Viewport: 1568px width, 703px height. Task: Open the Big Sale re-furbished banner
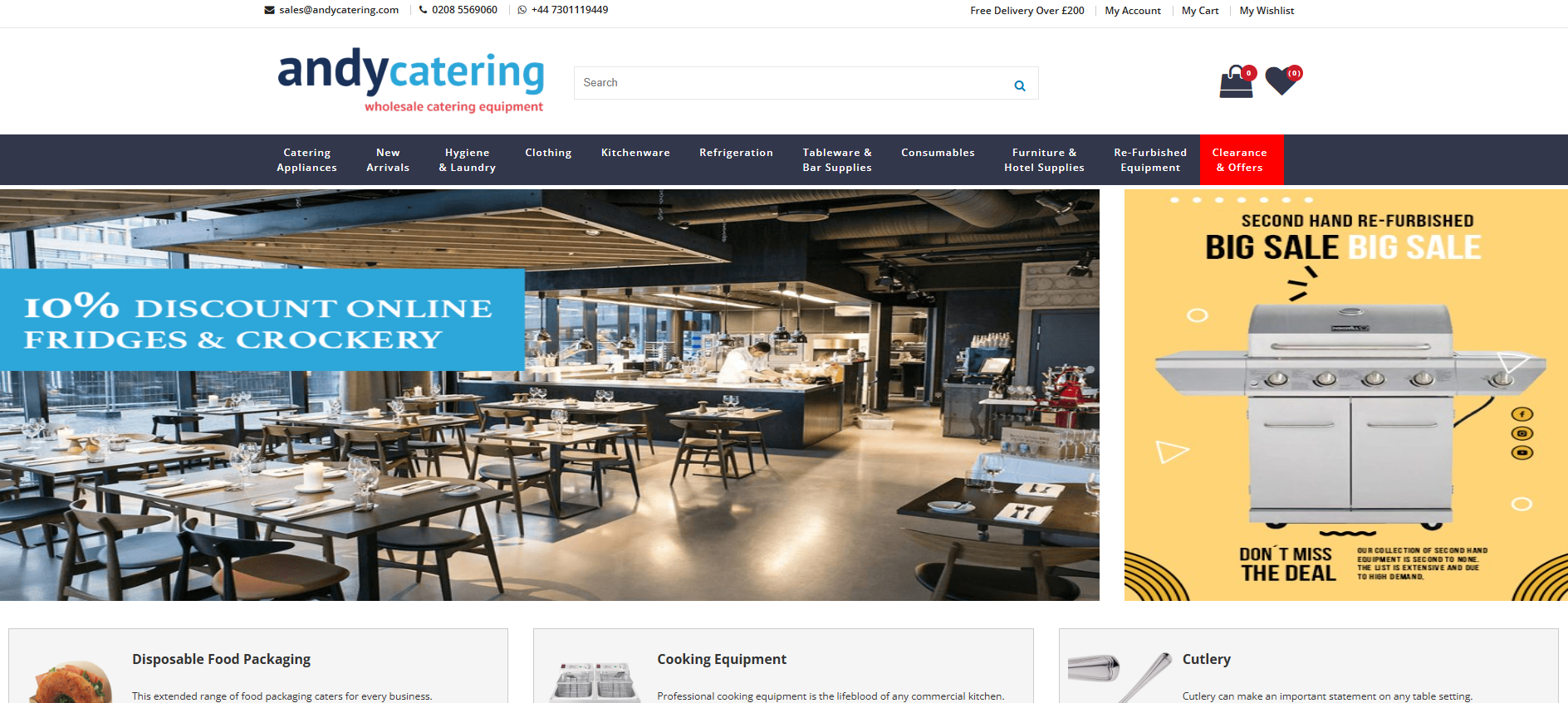click(1345, 395)
